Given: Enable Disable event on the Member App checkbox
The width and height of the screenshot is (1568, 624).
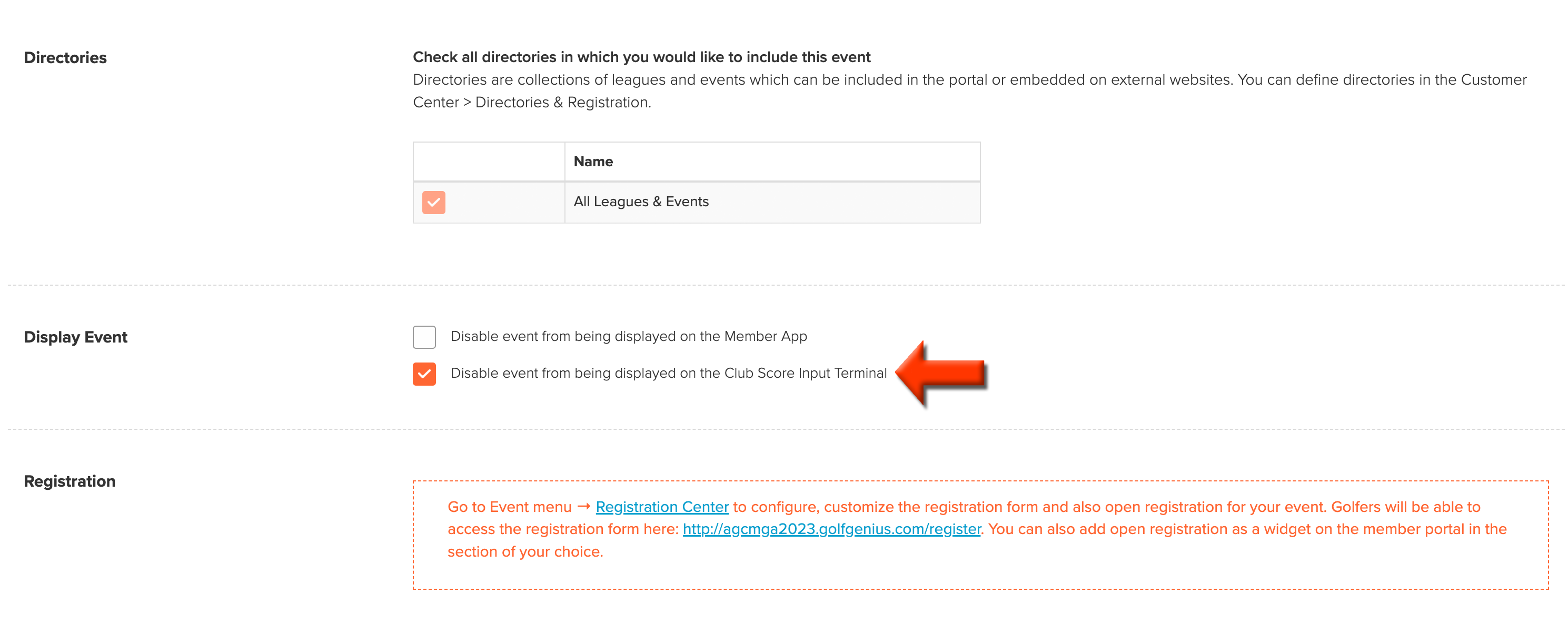Looking at the screenshot, I should [x=424, y=337].
